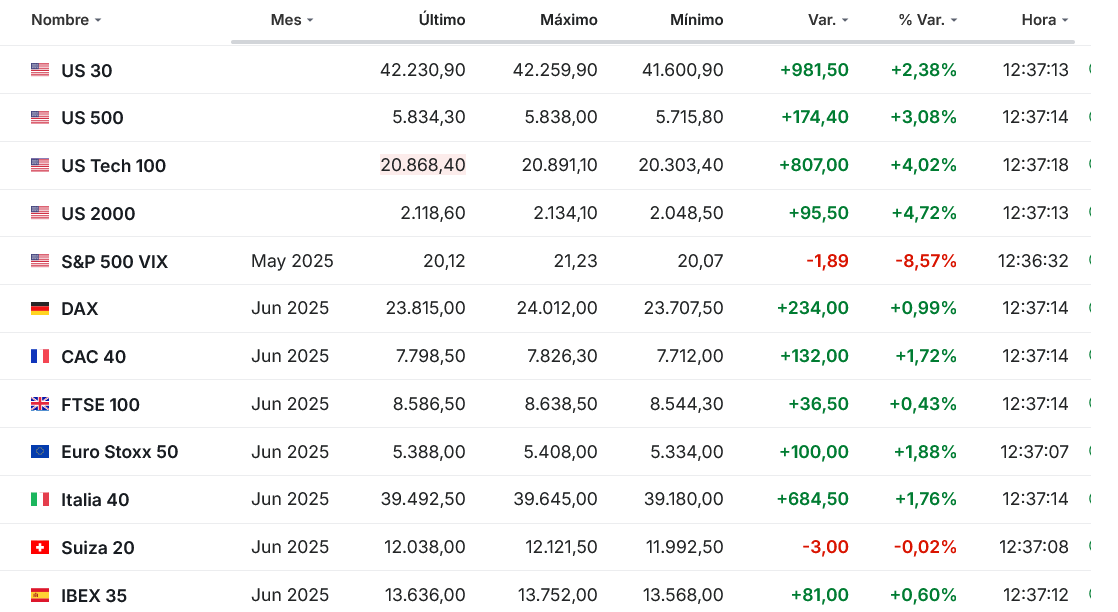Sort by the % Var. column header

[928, 20]
